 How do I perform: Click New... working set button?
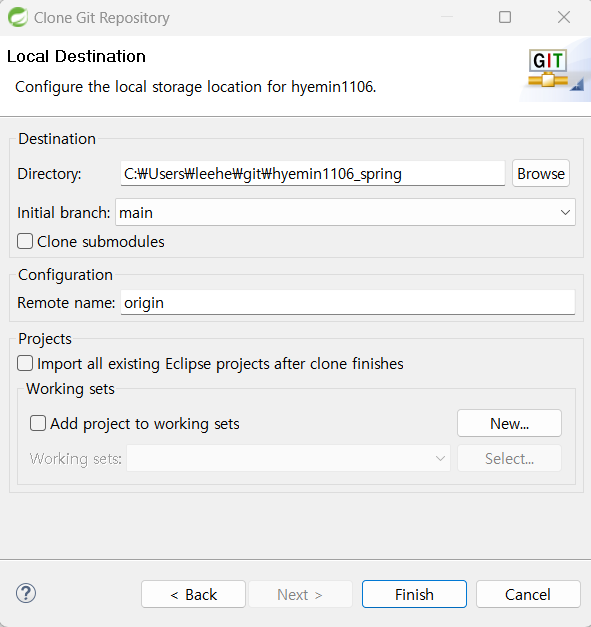[x=509, y=423]
